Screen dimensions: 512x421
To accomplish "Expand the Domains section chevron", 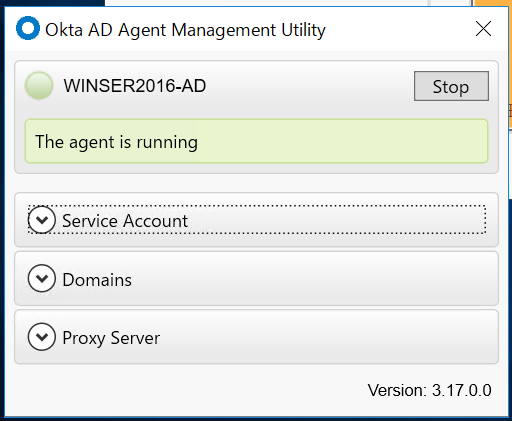I will click(x=42, y=278).
